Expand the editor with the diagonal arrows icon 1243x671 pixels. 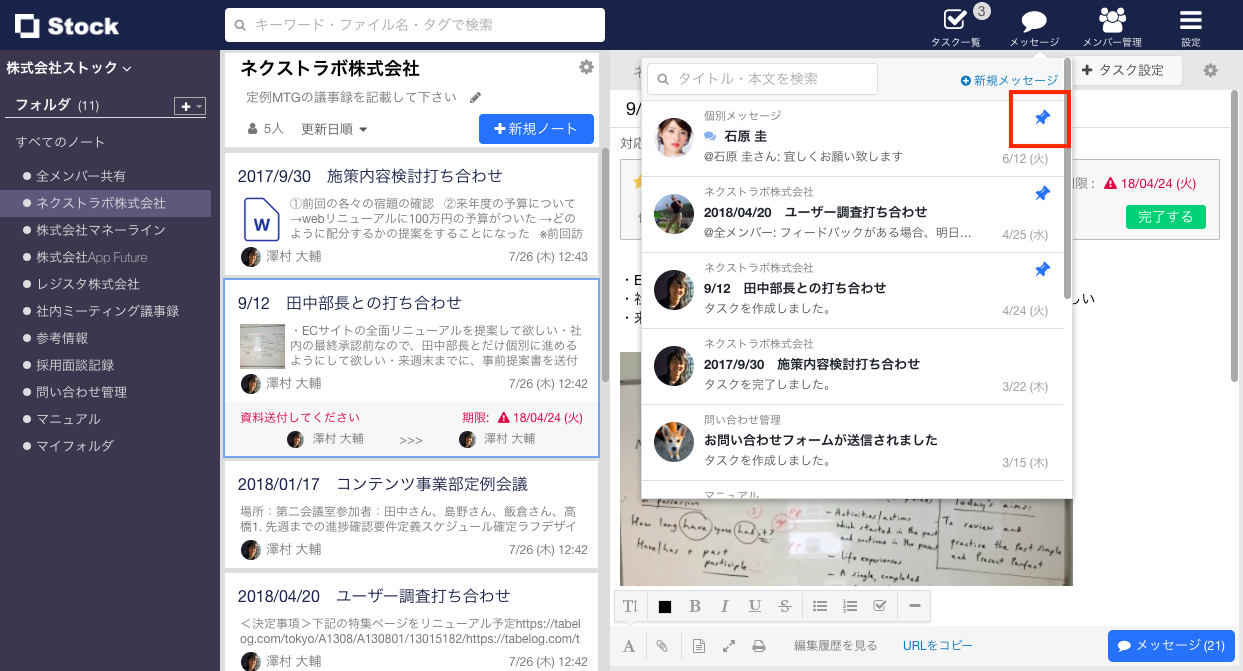(x=728, y=645)
